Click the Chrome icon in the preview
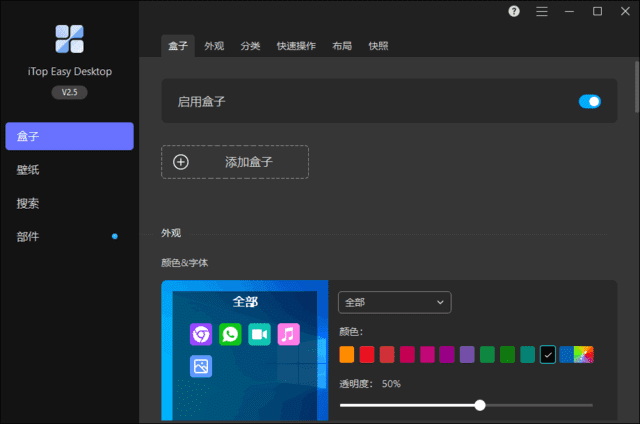Image resolution: width=640 pixels, height=424 pixels. pos(200,334)
